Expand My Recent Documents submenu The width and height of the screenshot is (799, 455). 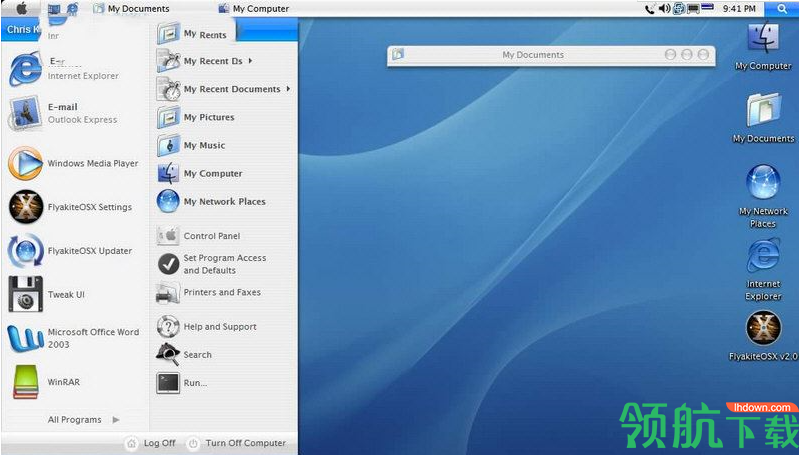click(224, 89)
